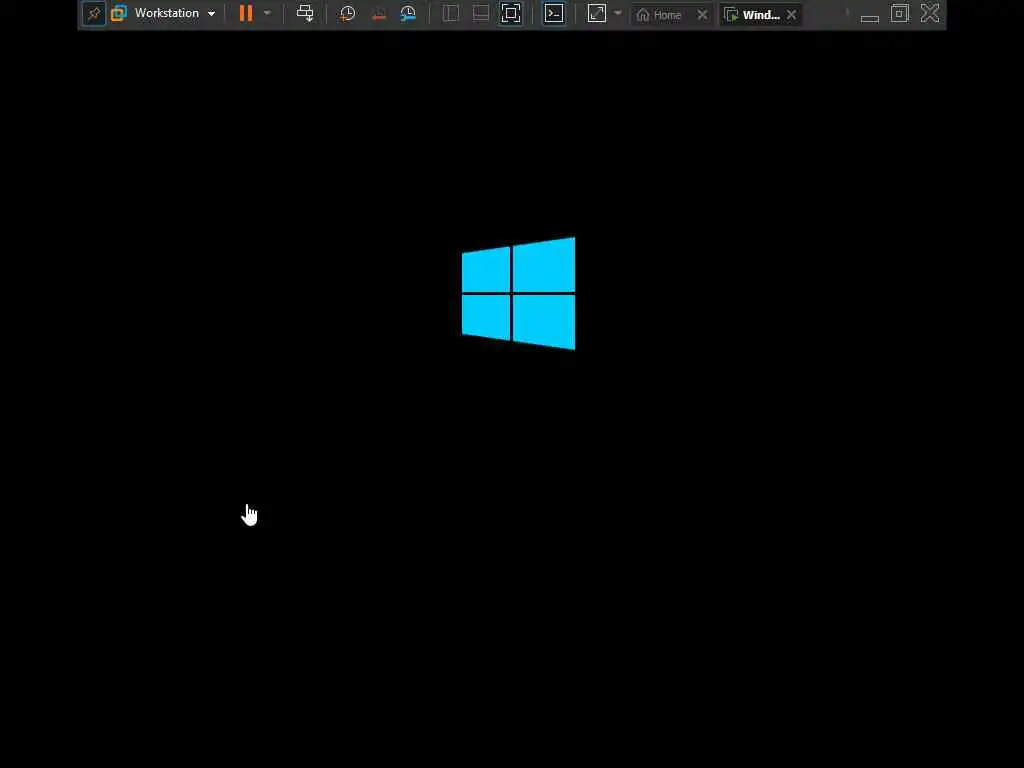The width and height of the screenshot is (1024, 768).
Task: Send Ctrl+Alt+Del to the virtual machine
Action: [x=305, y=13]
